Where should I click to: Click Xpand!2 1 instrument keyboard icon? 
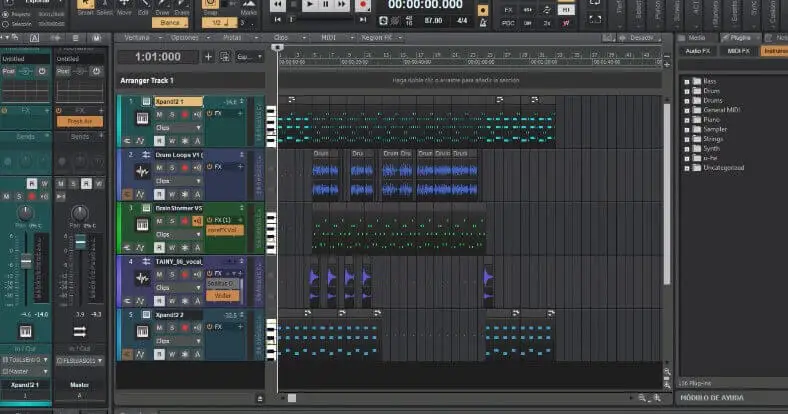pyautogui.click(x=142, y=118)
